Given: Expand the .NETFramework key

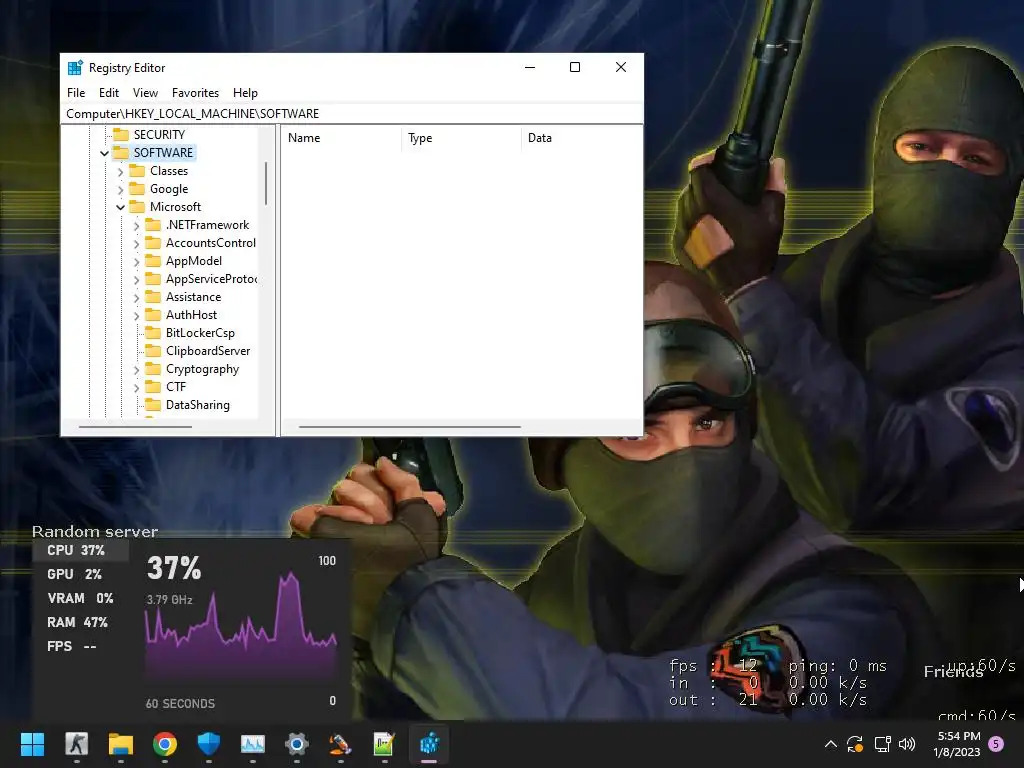Looking at the screenshot, I should click(x=136, y=226).
